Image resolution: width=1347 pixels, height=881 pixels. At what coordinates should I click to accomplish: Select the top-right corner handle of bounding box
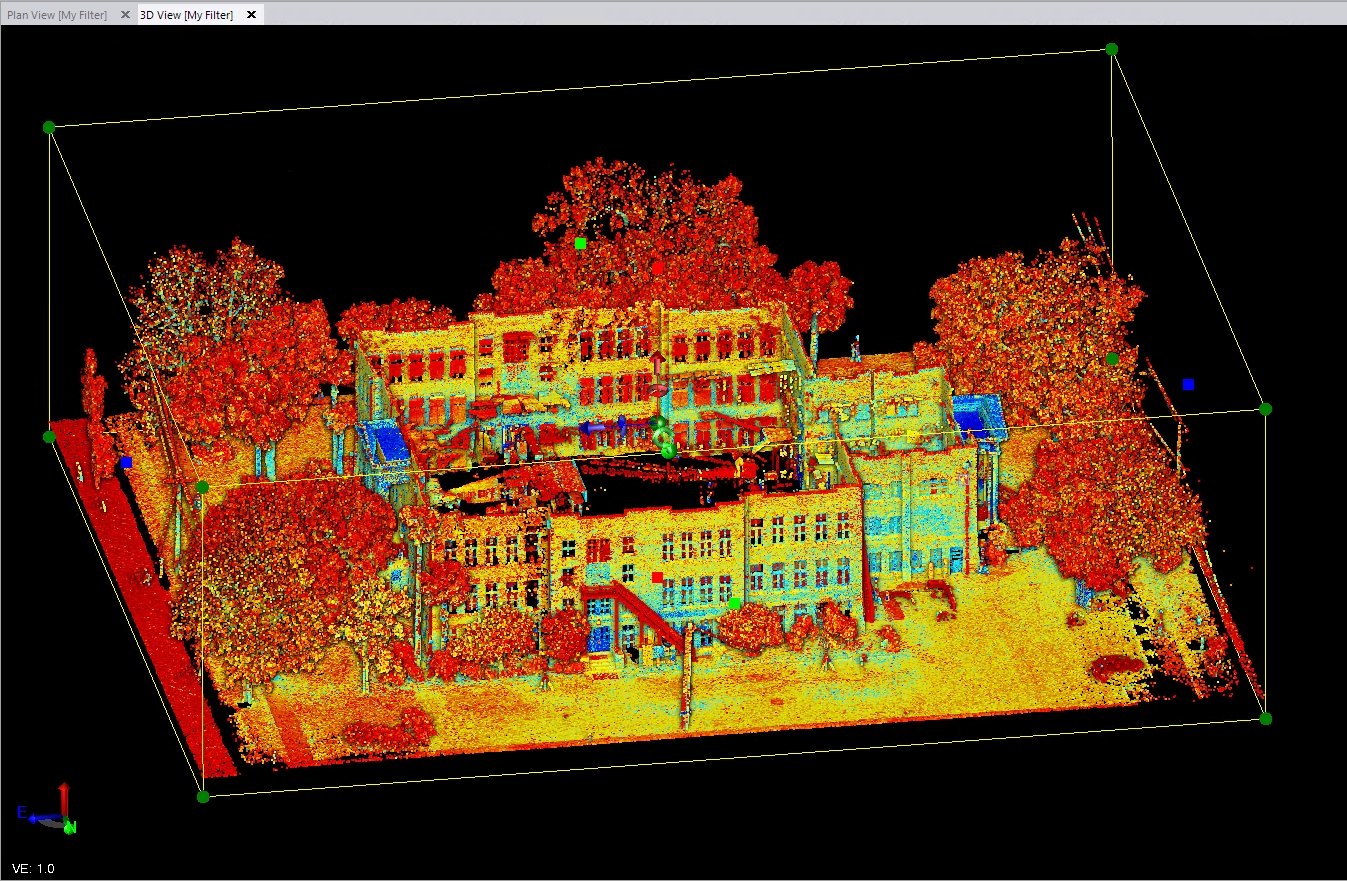tap(1111, 49)
